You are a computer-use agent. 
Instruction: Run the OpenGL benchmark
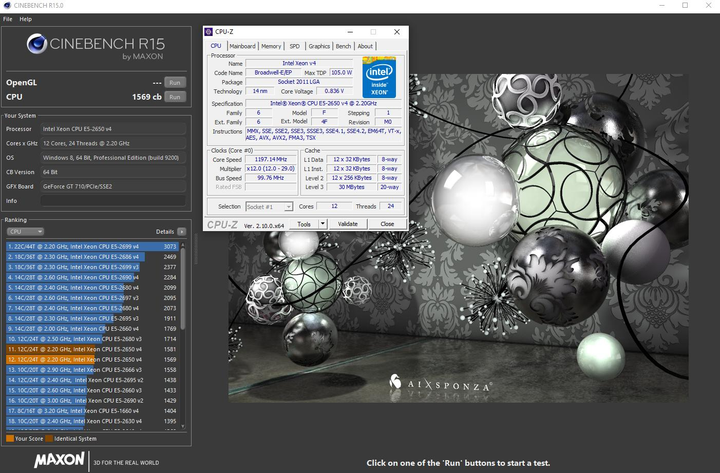point(175,83)
